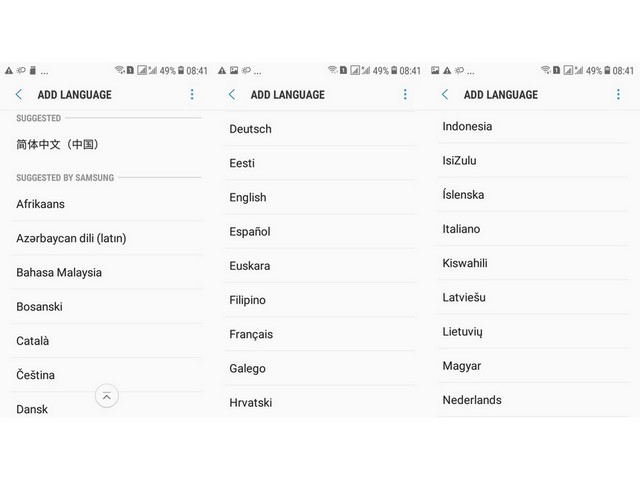Tap the circular scroll-to-top chevron button
This screenshot has width=640, height=480.
[x=107, y=396]
